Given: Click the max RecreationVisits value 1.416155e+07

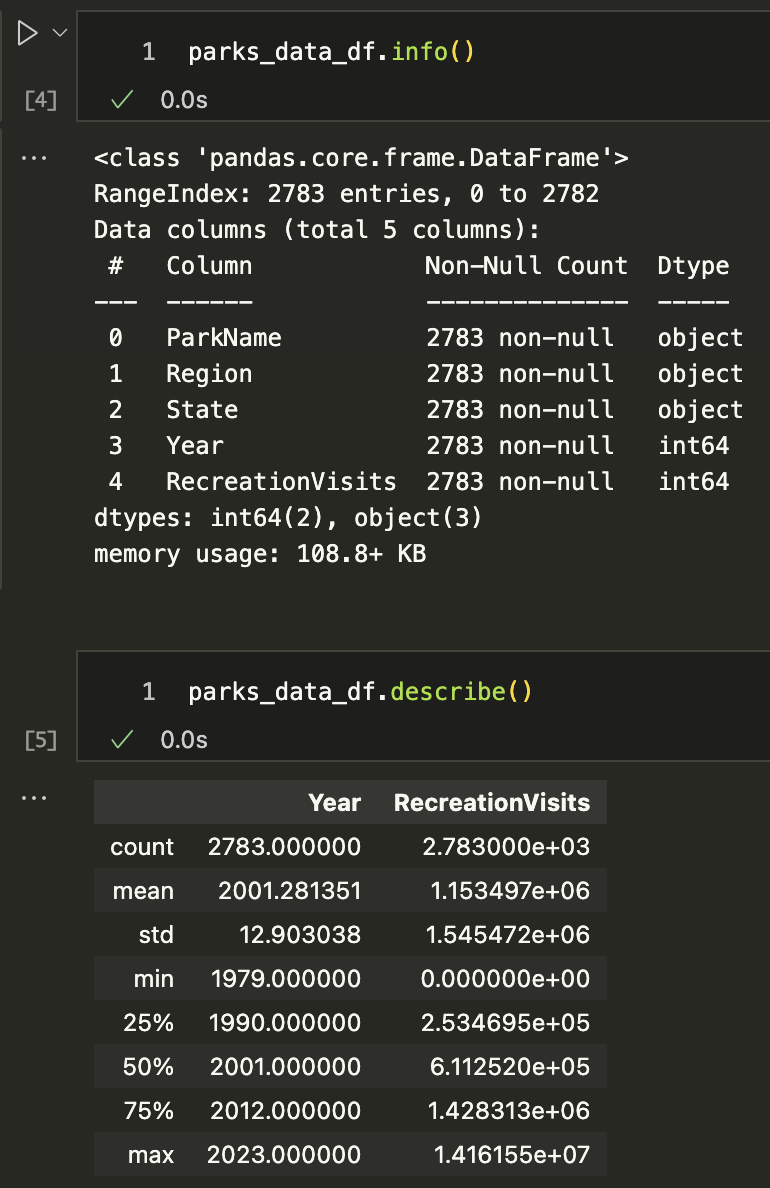Looking at the screenshot, I should click(511, 1155).
